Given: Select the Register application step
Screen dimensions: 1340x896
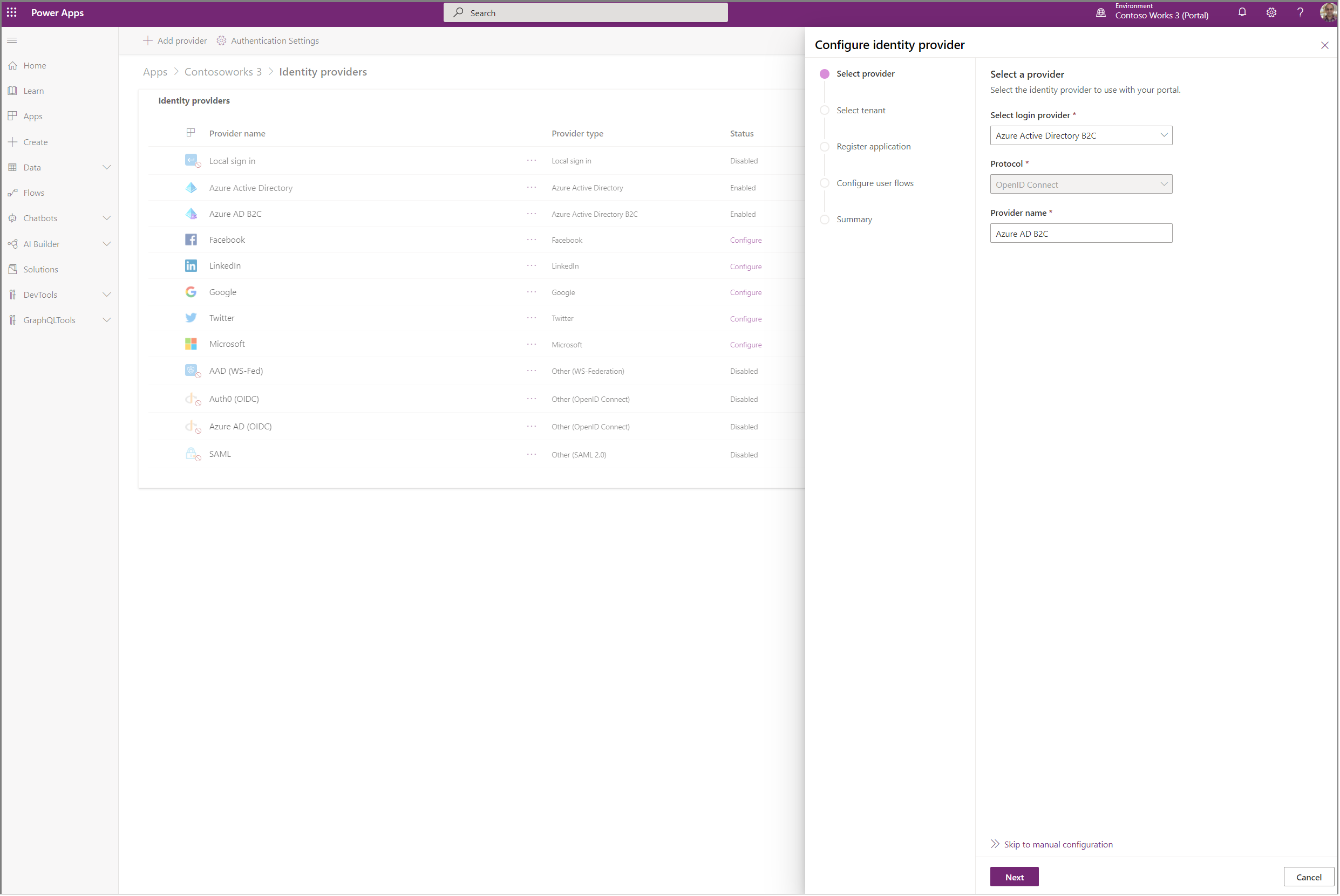Looking at the screenshot, I should [x=873, y=147].
